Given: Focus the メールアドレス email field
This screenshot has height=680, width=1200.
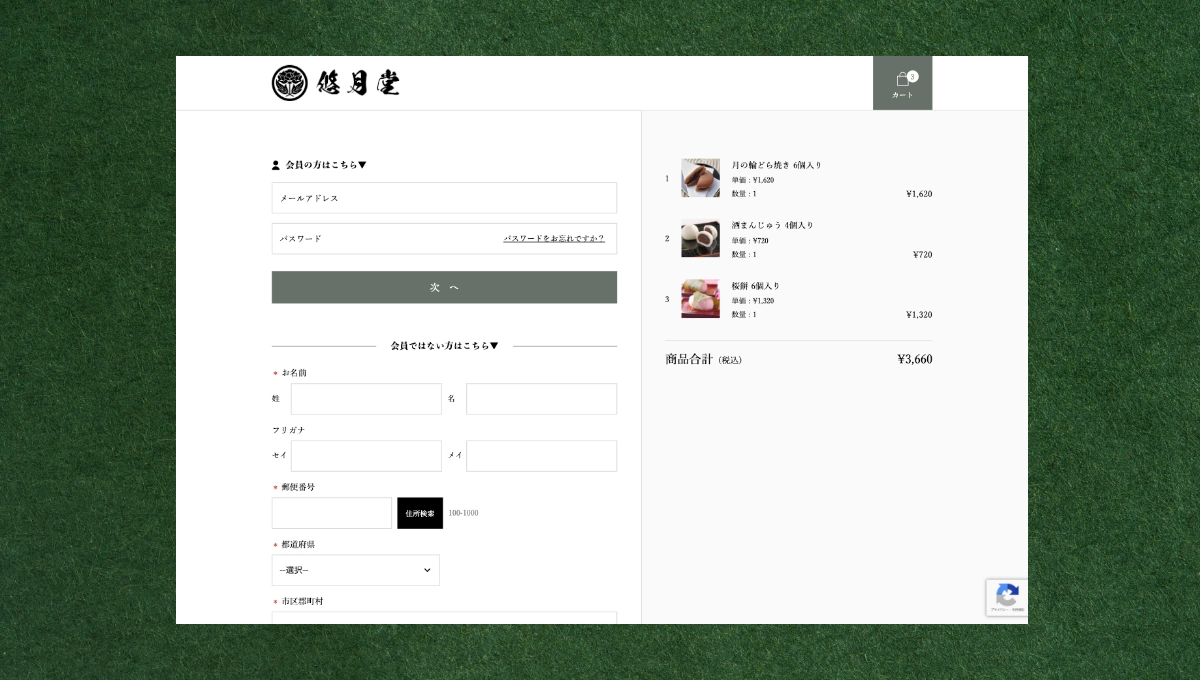Looking at the screenshot, I should [x=444, y=198].
